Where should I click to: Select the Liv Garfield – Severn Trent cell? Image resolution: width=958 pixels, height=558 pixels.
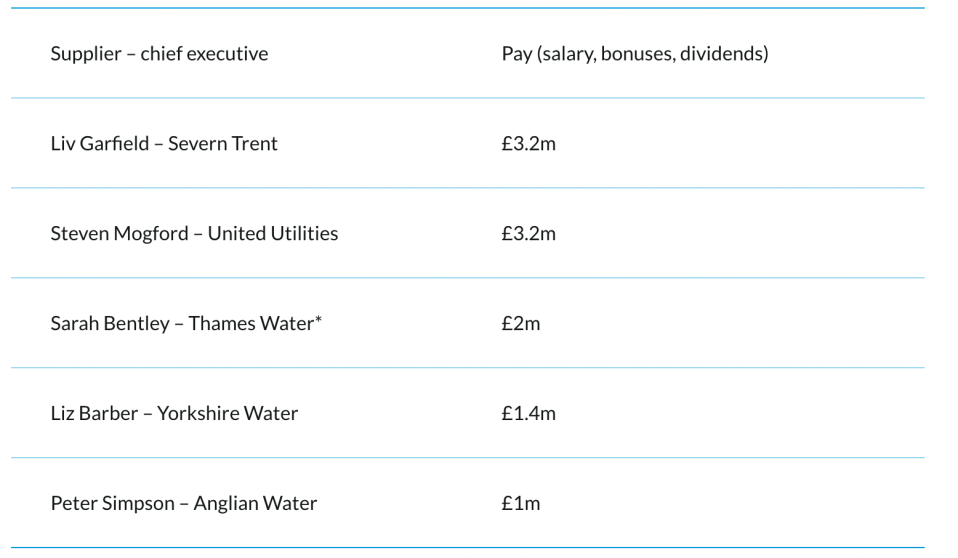tap(164, 144)
